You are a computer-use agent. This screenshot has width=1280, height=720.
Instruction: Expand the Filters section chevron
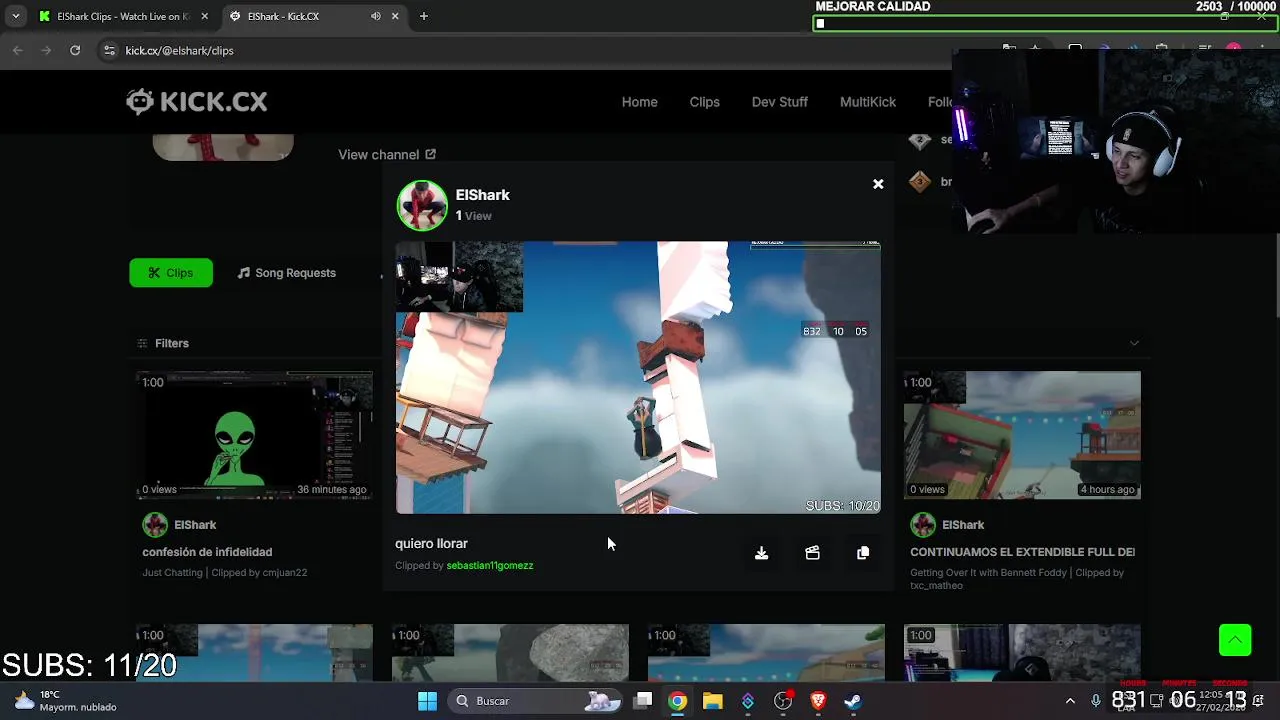pos(1134,343)
